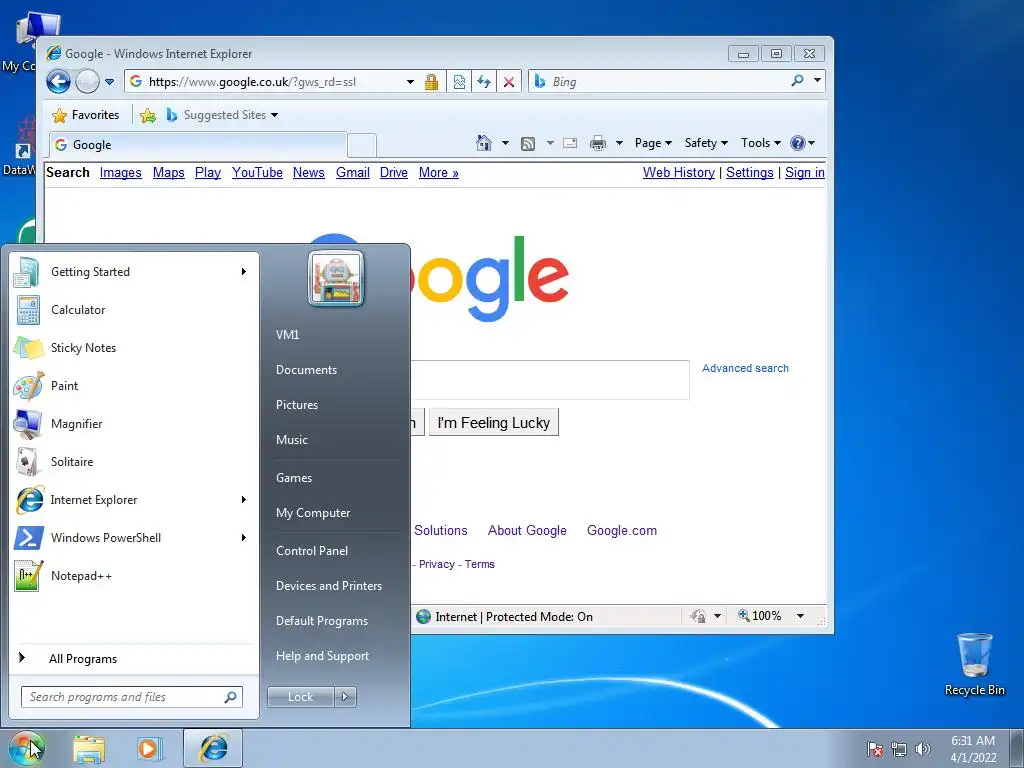Expand All Programs list
1024x768 pixels.
133,658
